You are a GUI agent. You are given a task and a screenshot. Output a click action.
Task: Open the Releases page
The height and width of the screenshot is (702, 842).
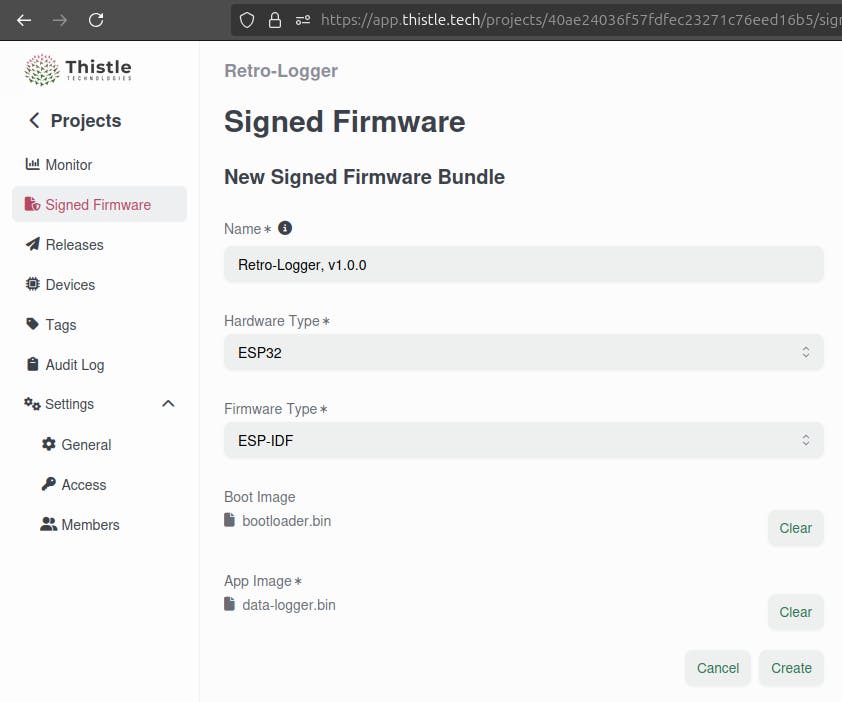pyautogui.click(x=74, y=245)
